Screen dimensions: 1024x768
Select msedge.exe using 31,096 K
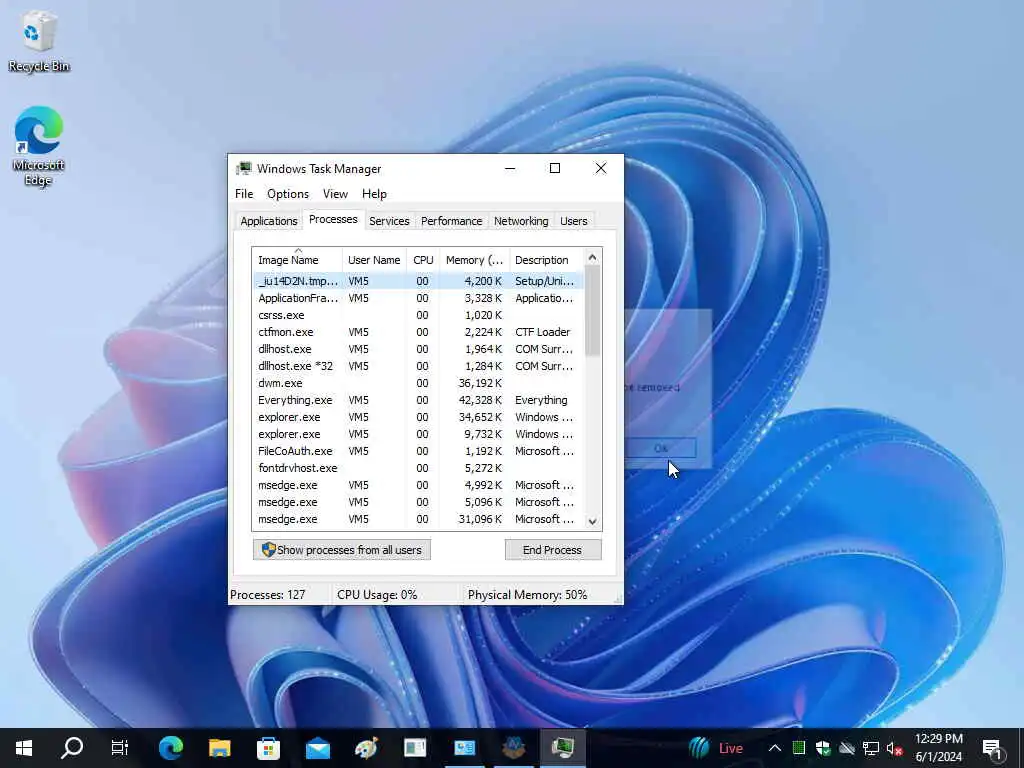(x=418, y=519)
